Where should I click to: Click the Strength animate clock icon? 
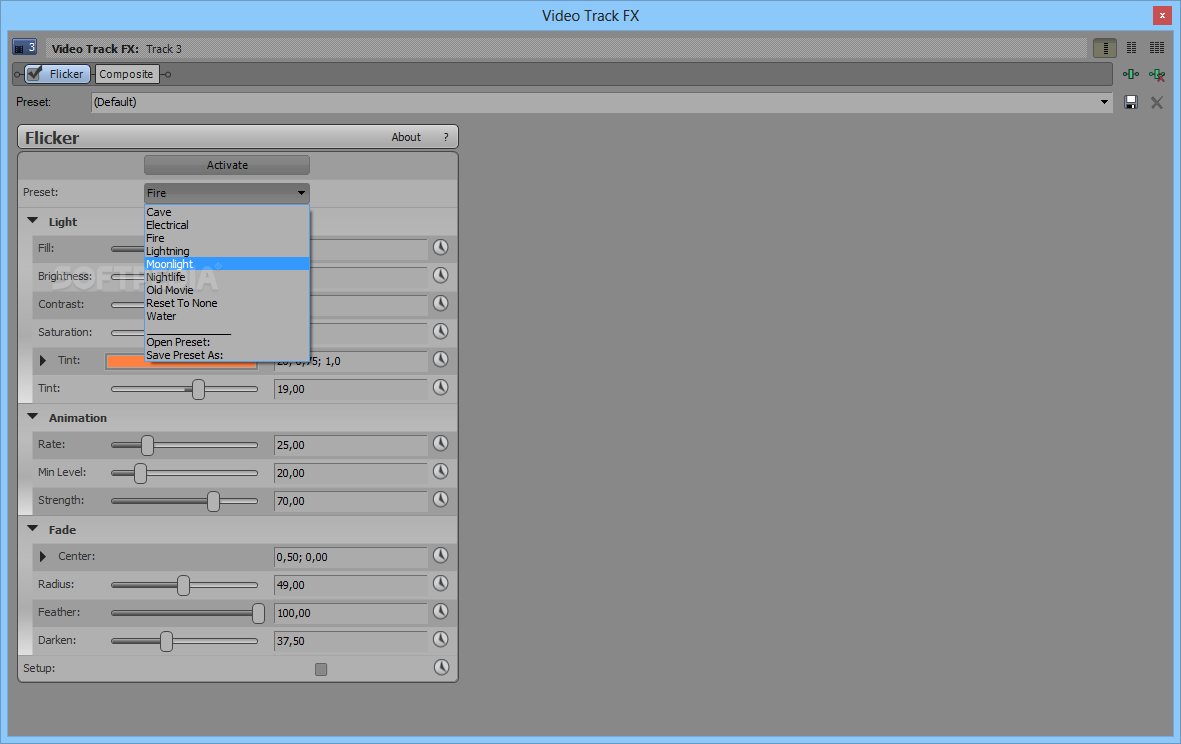(x=441, y=499)
